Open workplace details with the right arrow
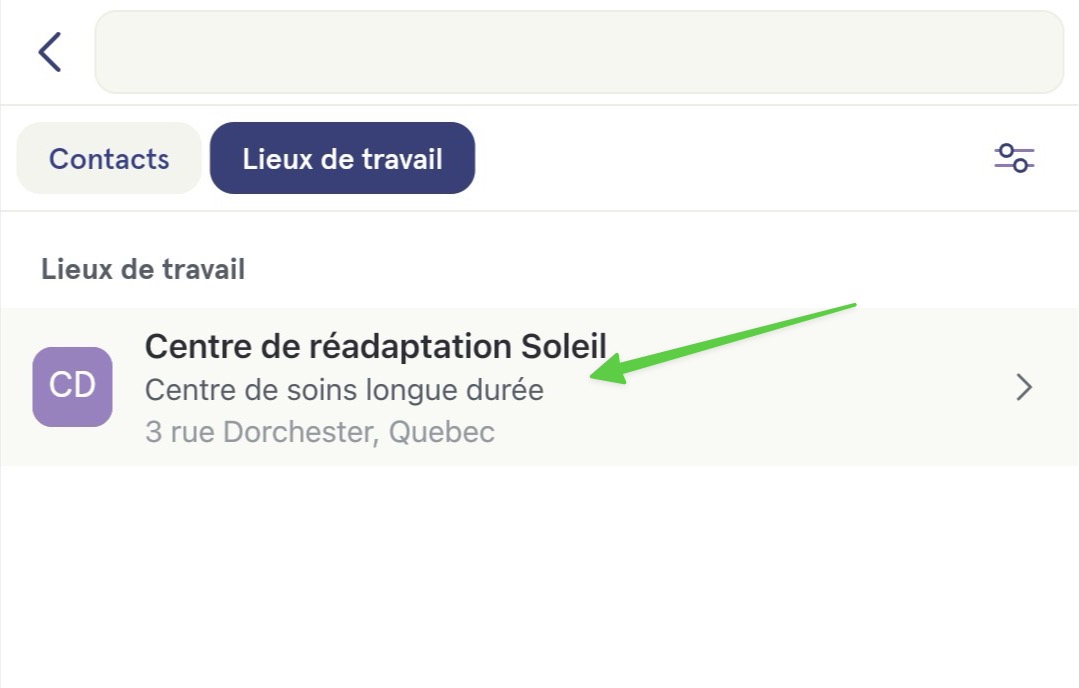Viewport: 1079px width, 688px height. click(x=1025, y=387)
